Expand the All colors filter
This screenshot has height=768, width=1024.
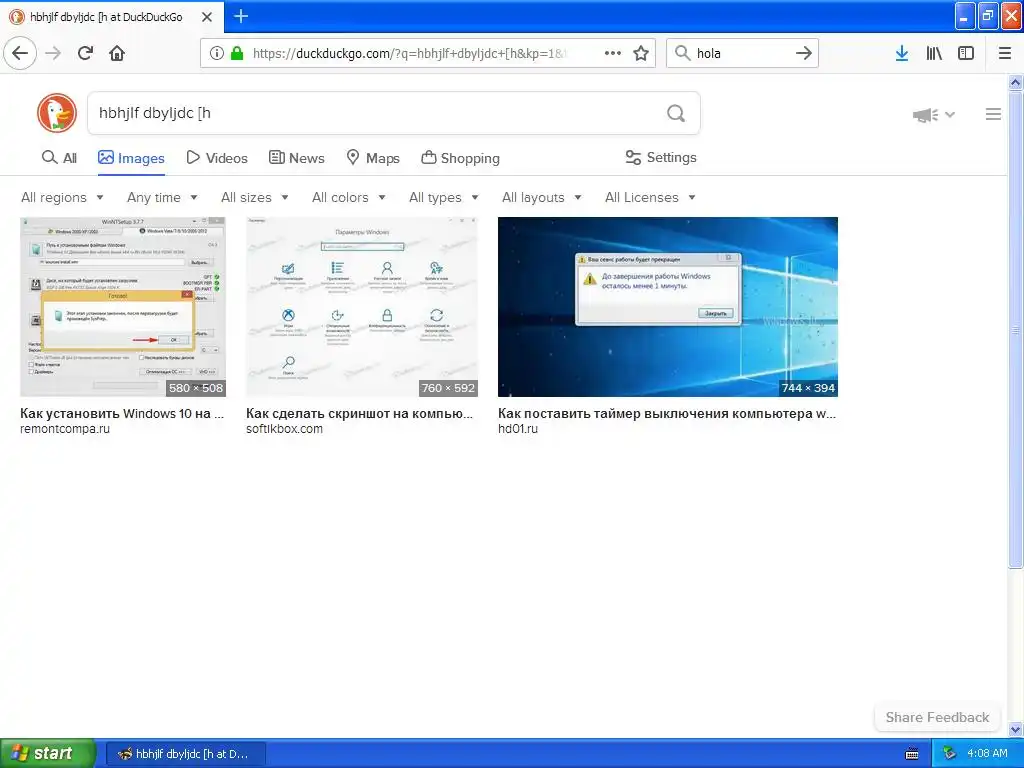[349, 197]
